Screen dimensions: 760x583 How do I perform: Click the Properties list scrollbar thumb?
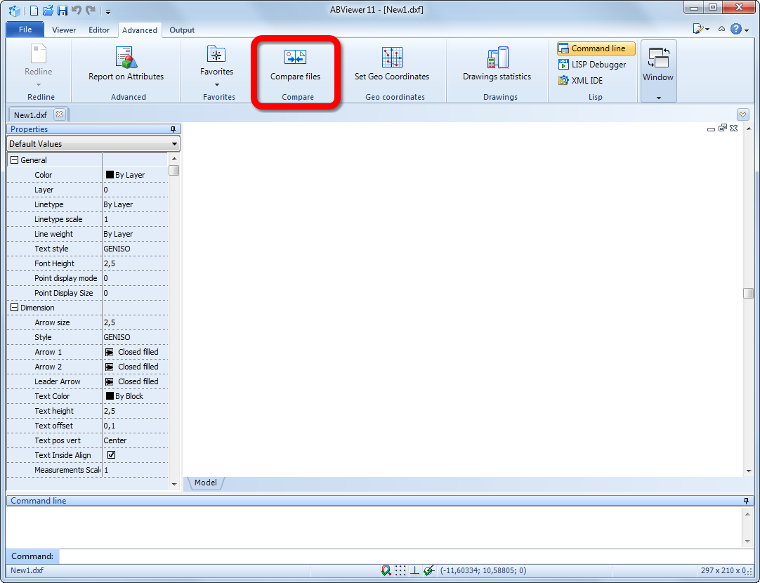174,171
